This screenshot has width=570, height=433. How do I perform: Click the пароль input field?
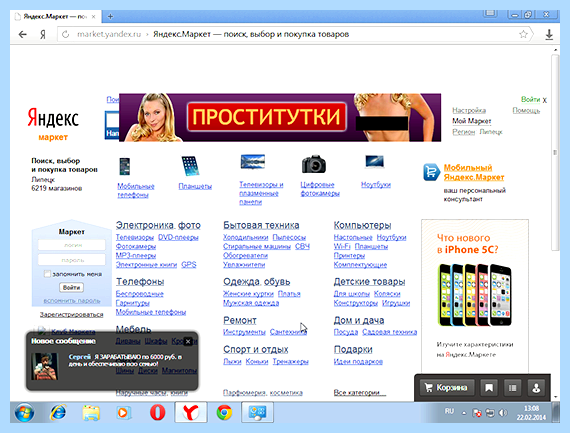[72, 260]
